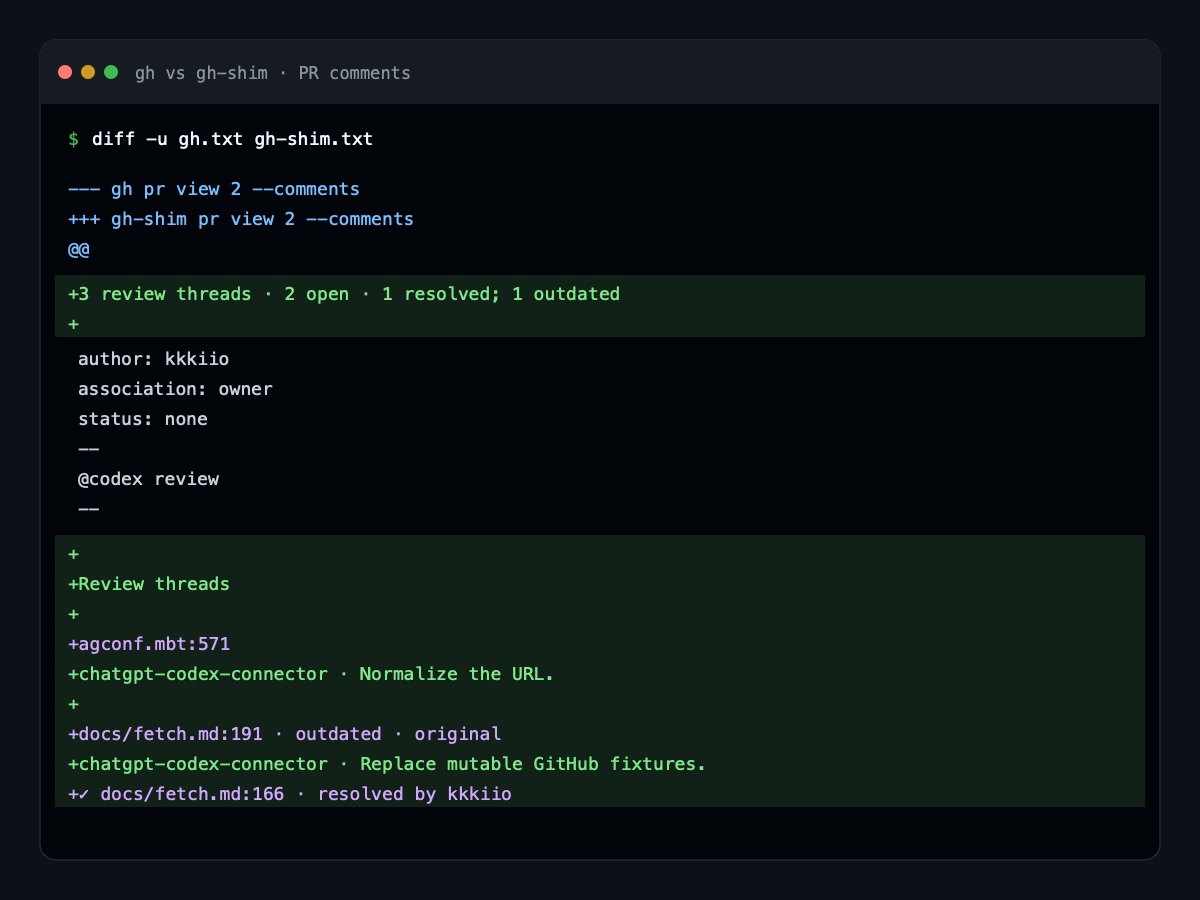The image size is (1200, 900).
Task: Click the command 'diff -u gh.txt gh-shim.txt'
Action: coord(232,139)
